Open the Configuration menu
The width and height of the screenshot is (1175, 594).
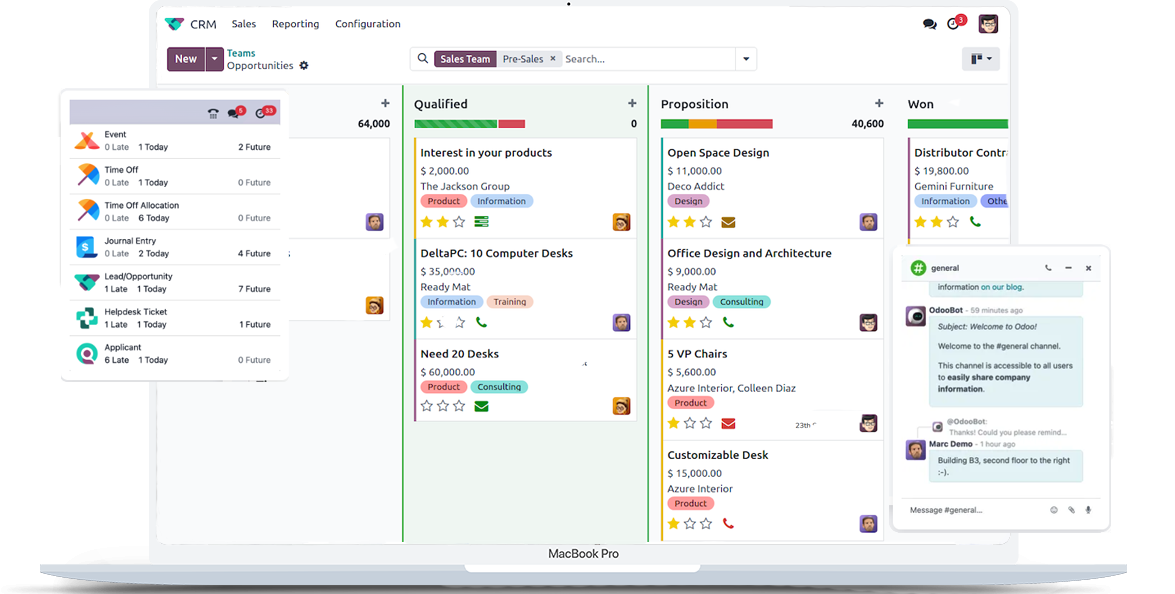pos(368,24)
